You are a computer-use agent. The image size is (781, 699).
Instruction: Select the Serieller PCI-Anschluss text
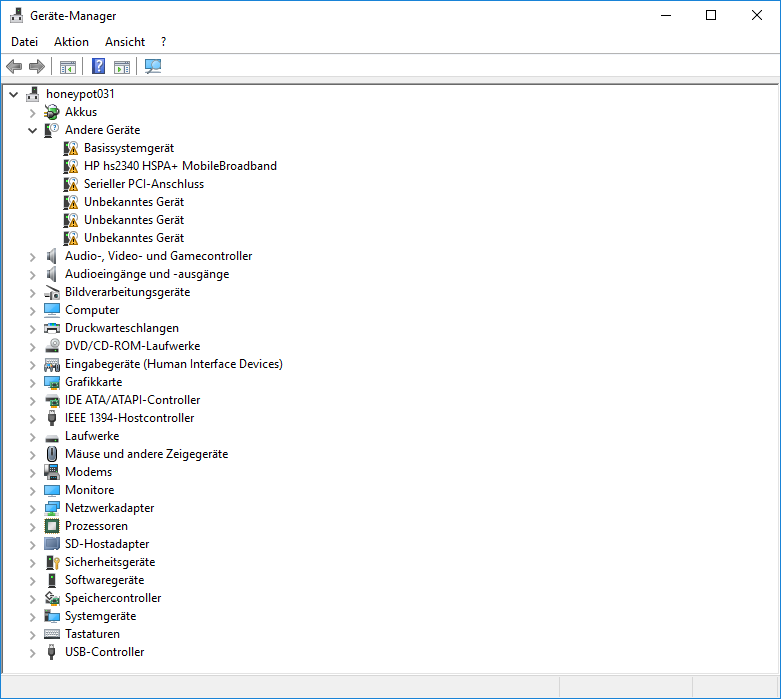point(144,184)
